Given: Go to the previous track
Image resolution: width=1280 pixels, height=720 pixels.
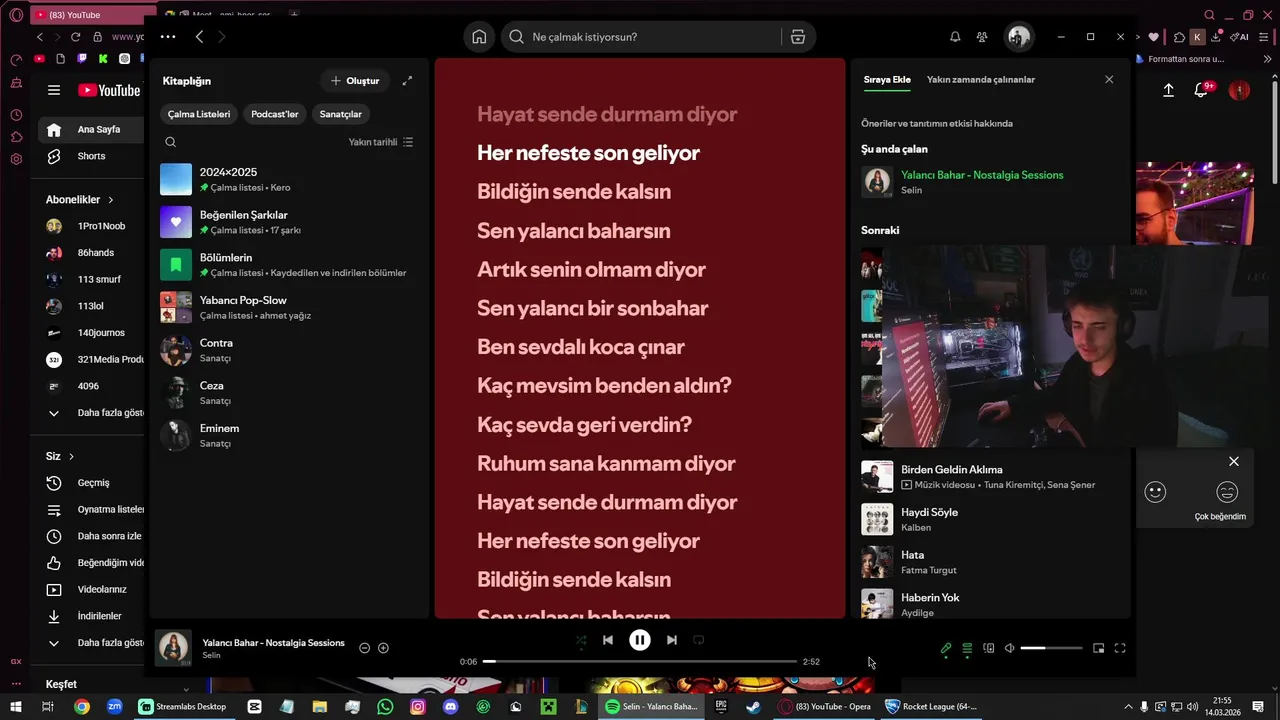Looking at the screenshot, I should pos(608,640).
